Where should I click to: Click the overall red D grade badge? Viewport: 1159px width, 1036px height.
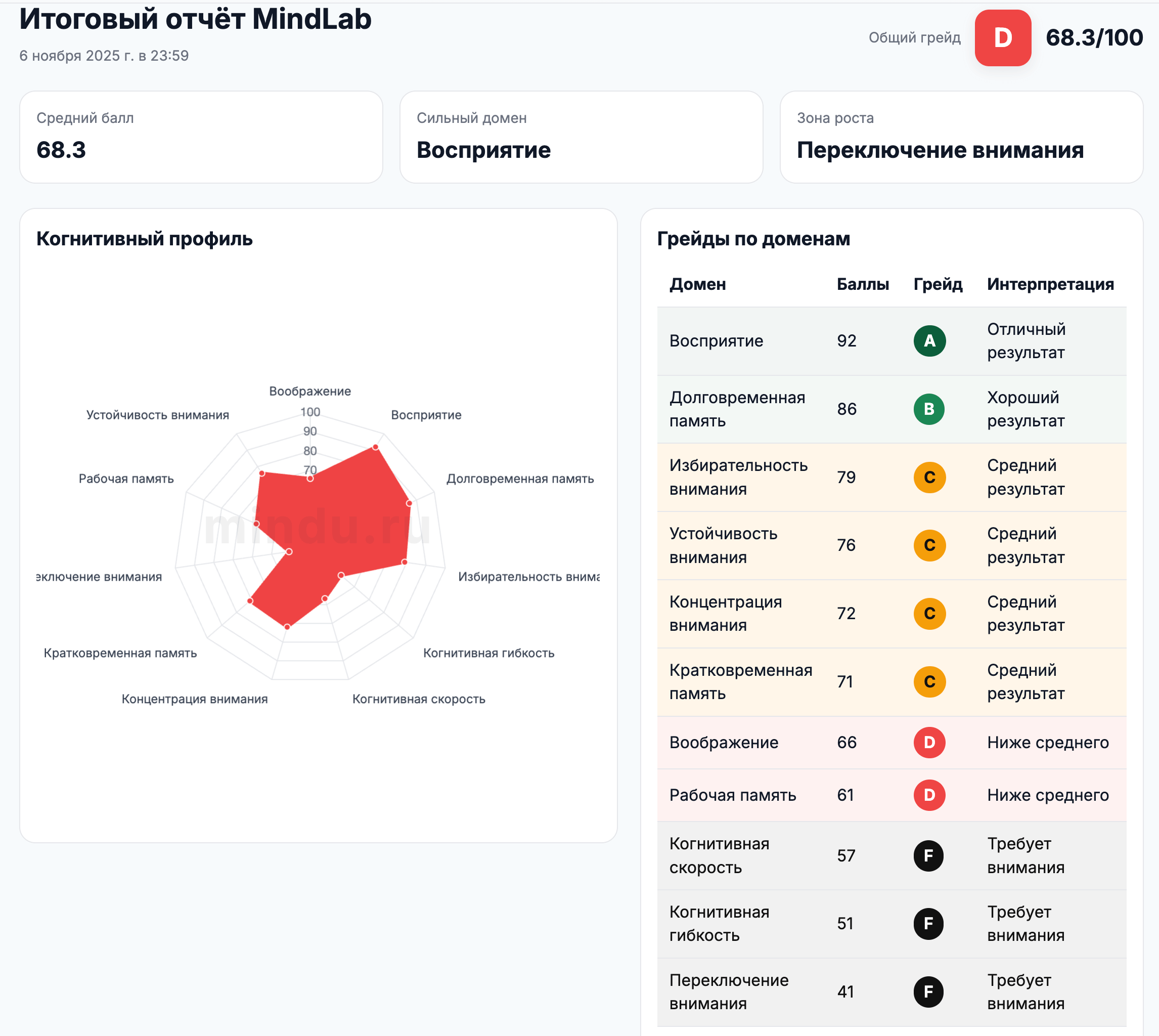(x=1003, y=38)
